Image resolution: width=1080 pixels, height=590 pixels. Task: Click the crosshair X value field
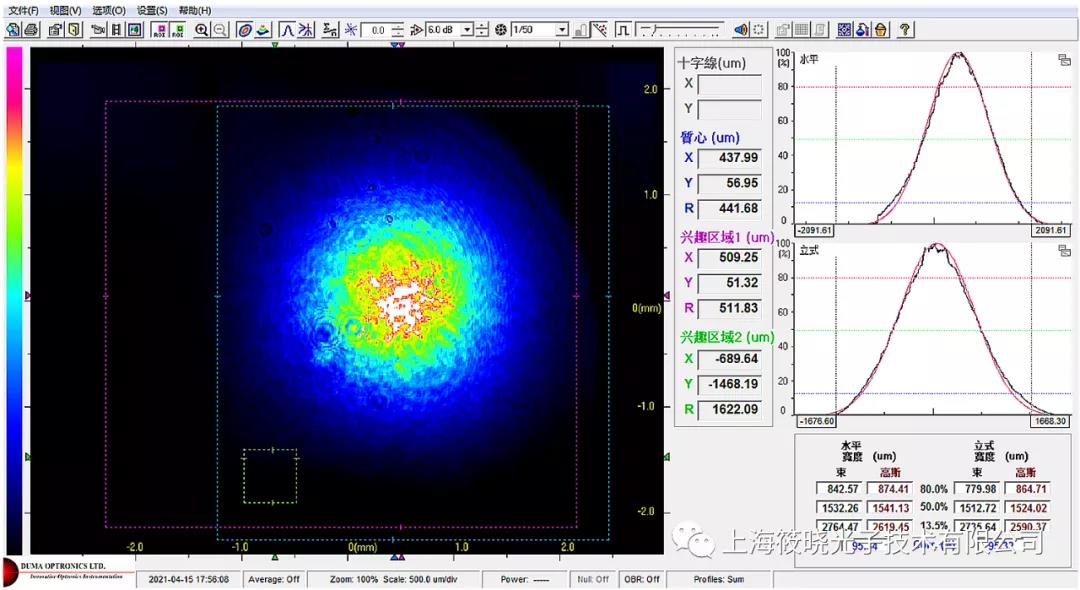pos(729,86)
